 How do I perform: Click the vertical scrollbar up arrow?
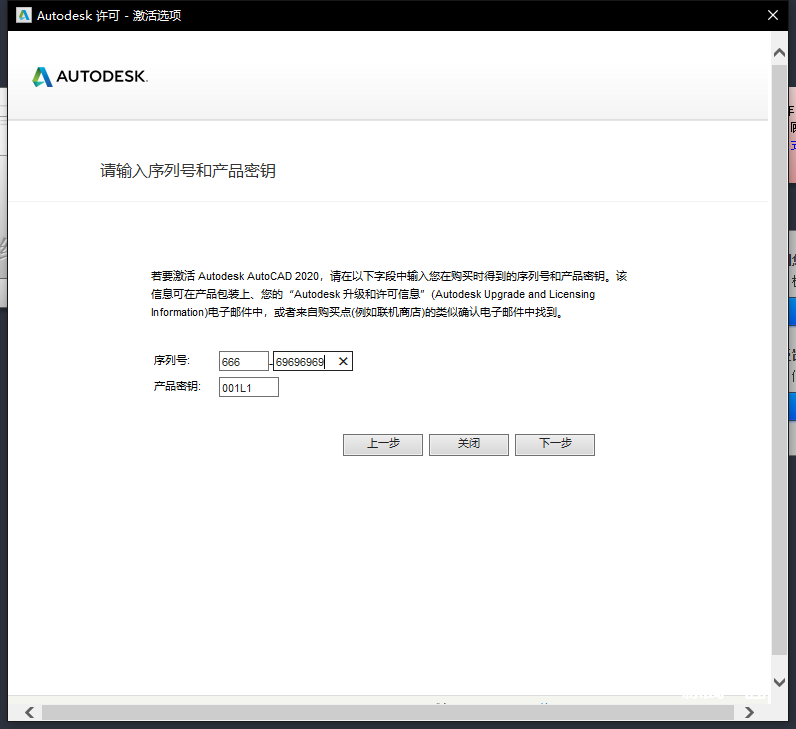[x=779, y=51]
